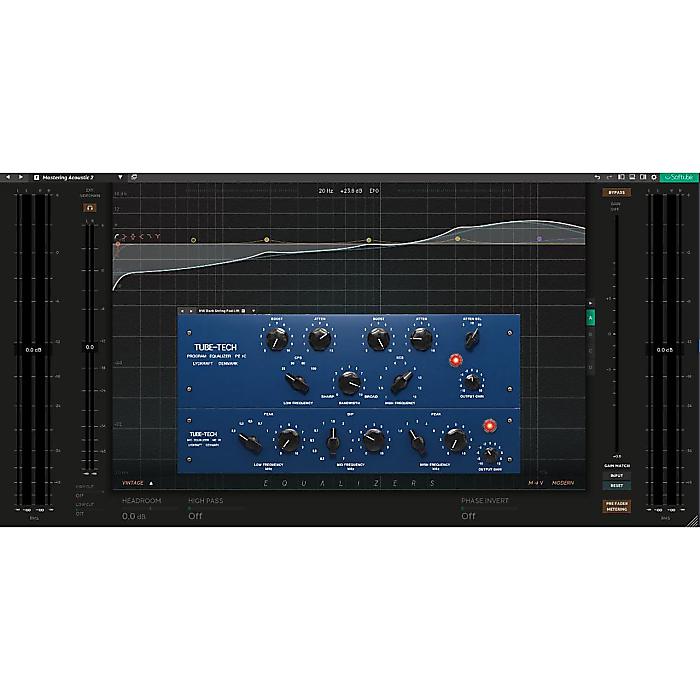
Task: Click the ATTEN SEL selector switch
Action: point(472,339)
